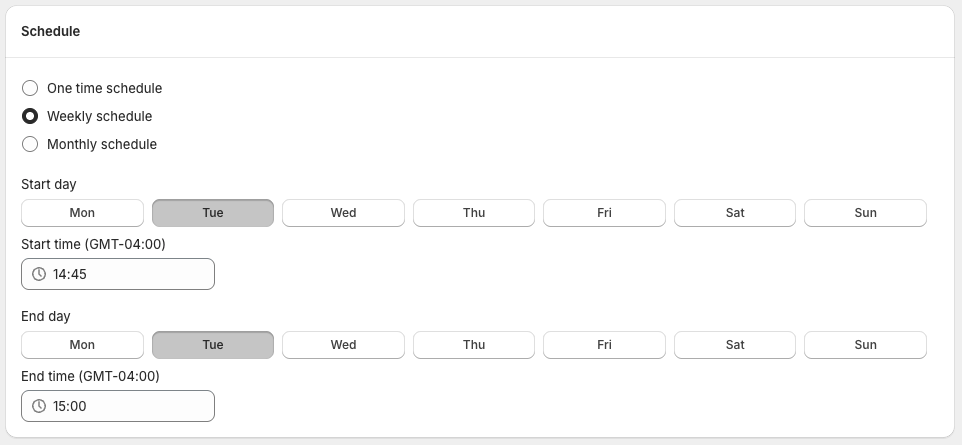Choose Thu as start day
This screenshot has width=962, height=445.
[x=474, y=213]
